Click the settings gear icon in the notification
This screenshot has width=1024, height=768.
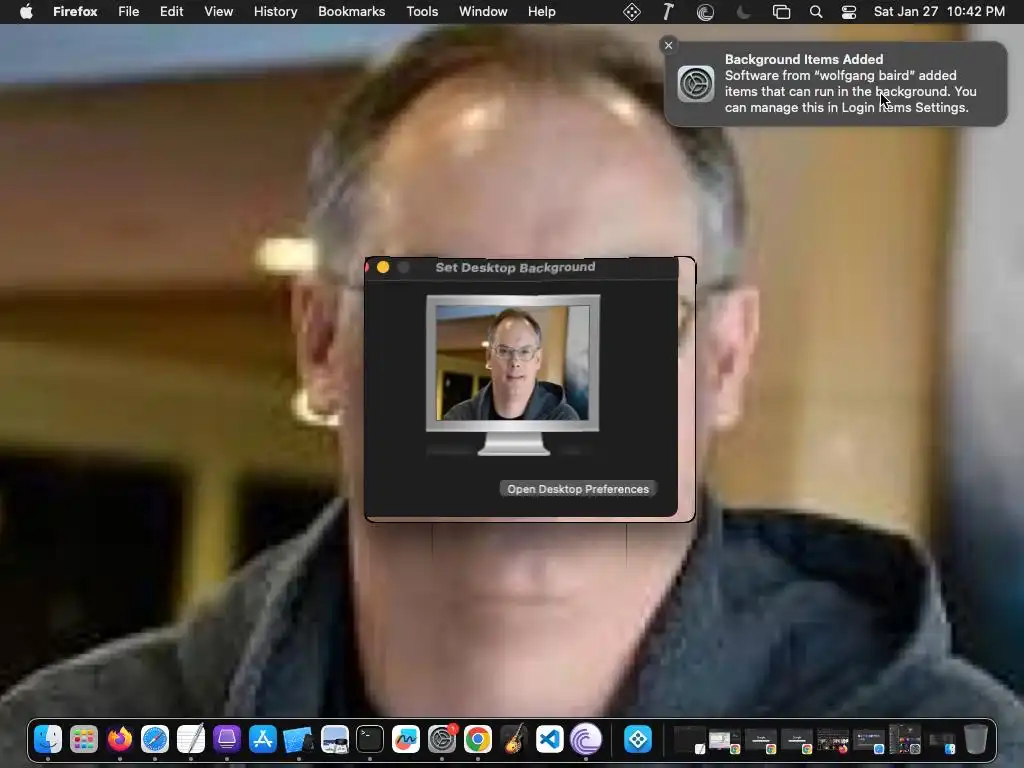(x=696, y=84)
